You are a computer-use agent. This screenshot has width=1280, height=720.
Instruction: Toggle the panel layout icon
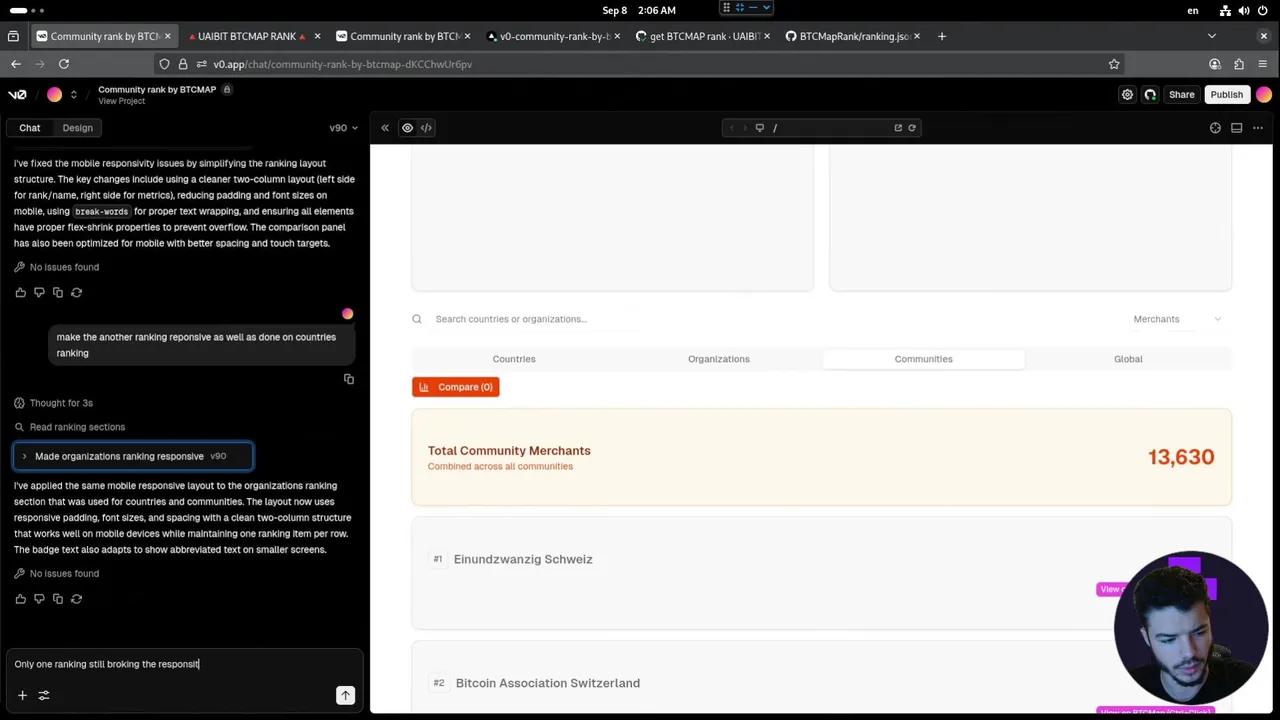(x=1237, y=128)
